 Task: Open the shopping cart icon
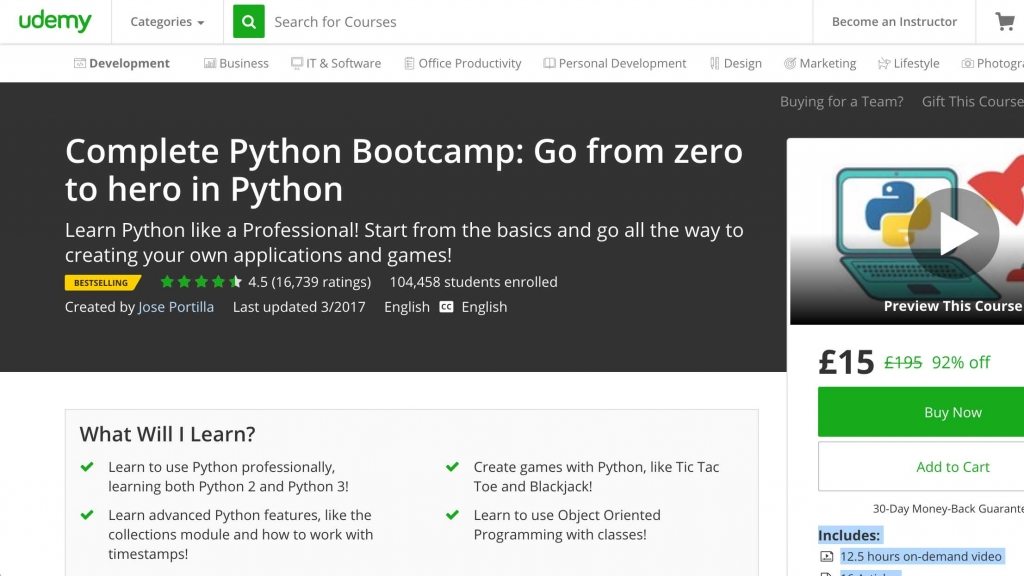point(1004,21)
